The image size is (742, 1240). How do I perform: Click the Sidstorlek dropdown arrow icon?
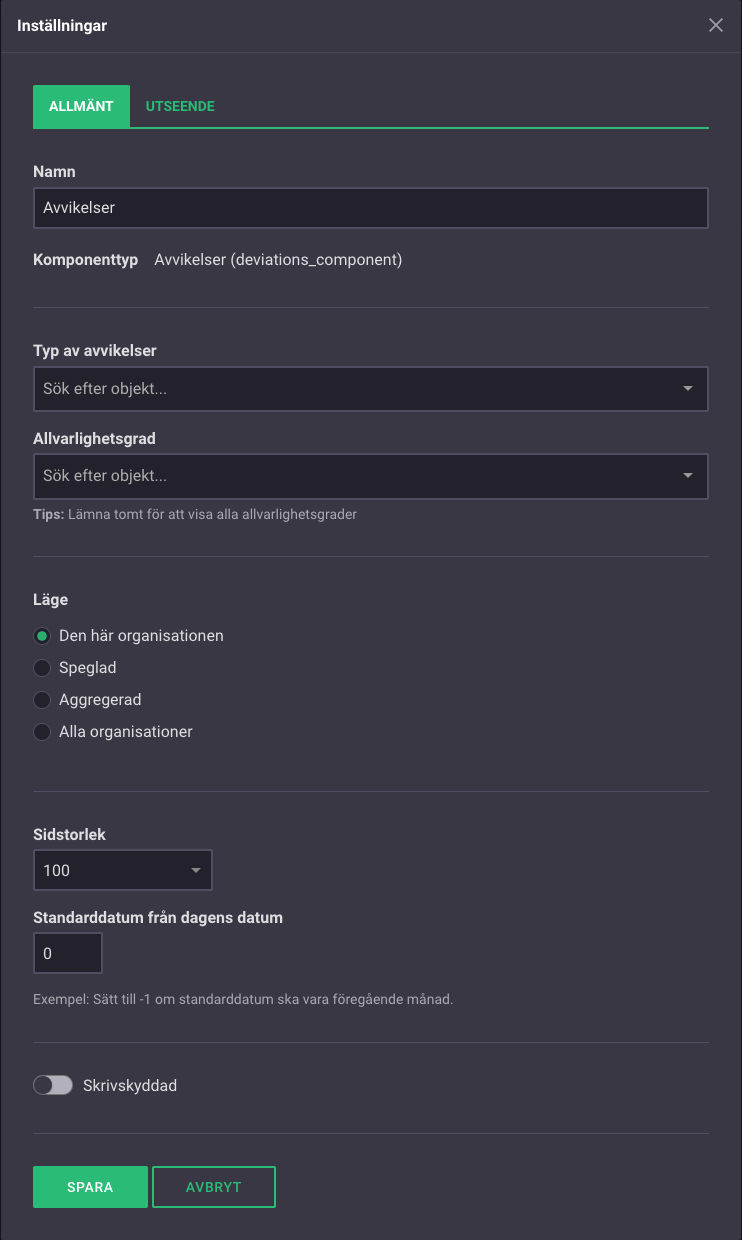196,871
